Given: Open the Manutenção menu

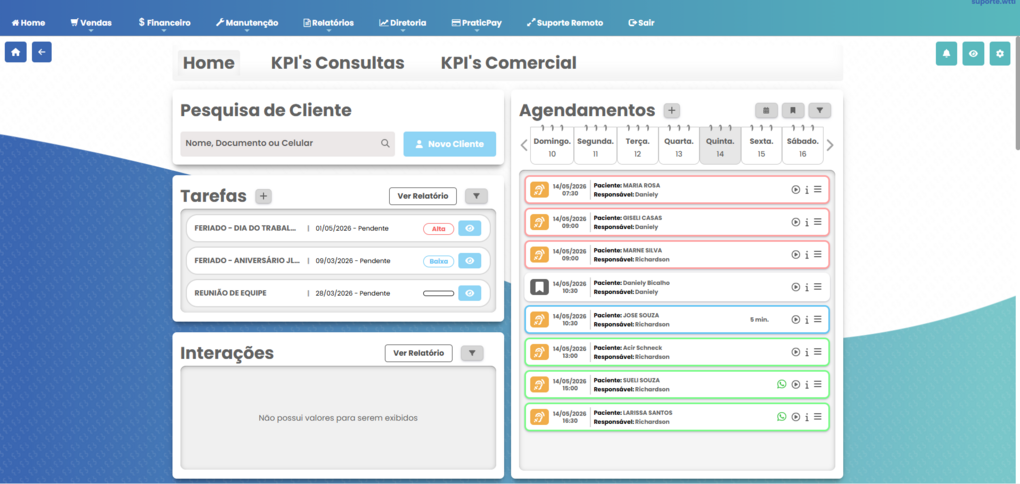Looking at the screenshot, I should (247, 23).
